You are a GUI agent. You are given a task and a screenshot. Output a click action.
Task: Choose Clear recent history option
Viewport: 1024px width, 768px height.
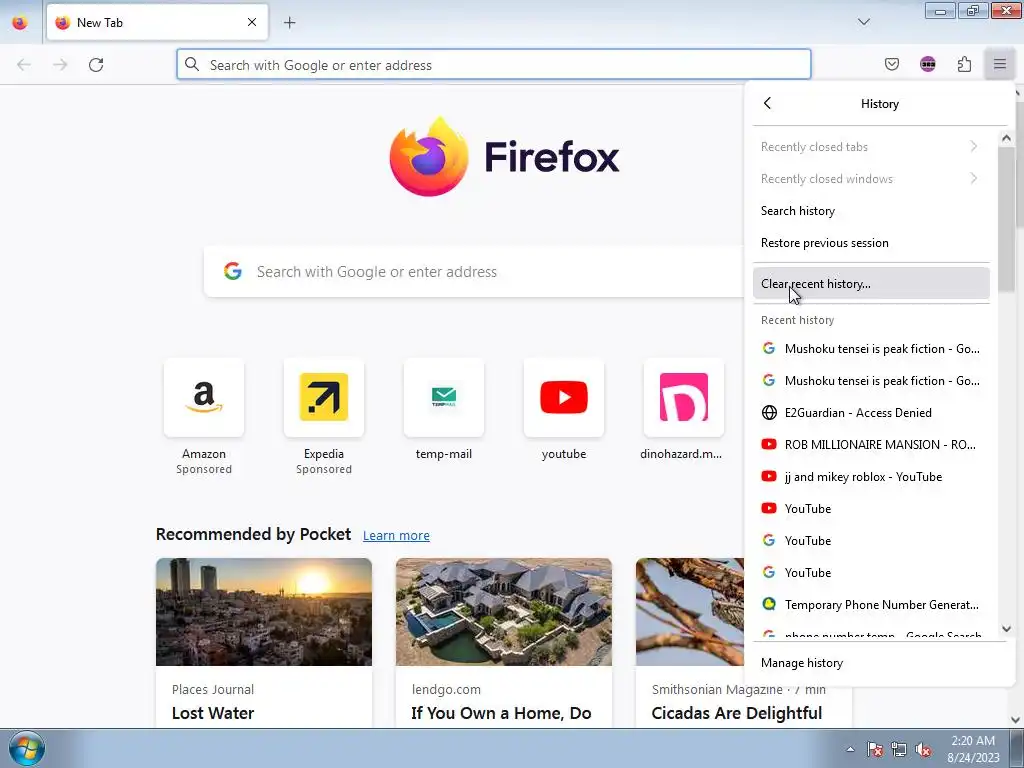point(871,283)
